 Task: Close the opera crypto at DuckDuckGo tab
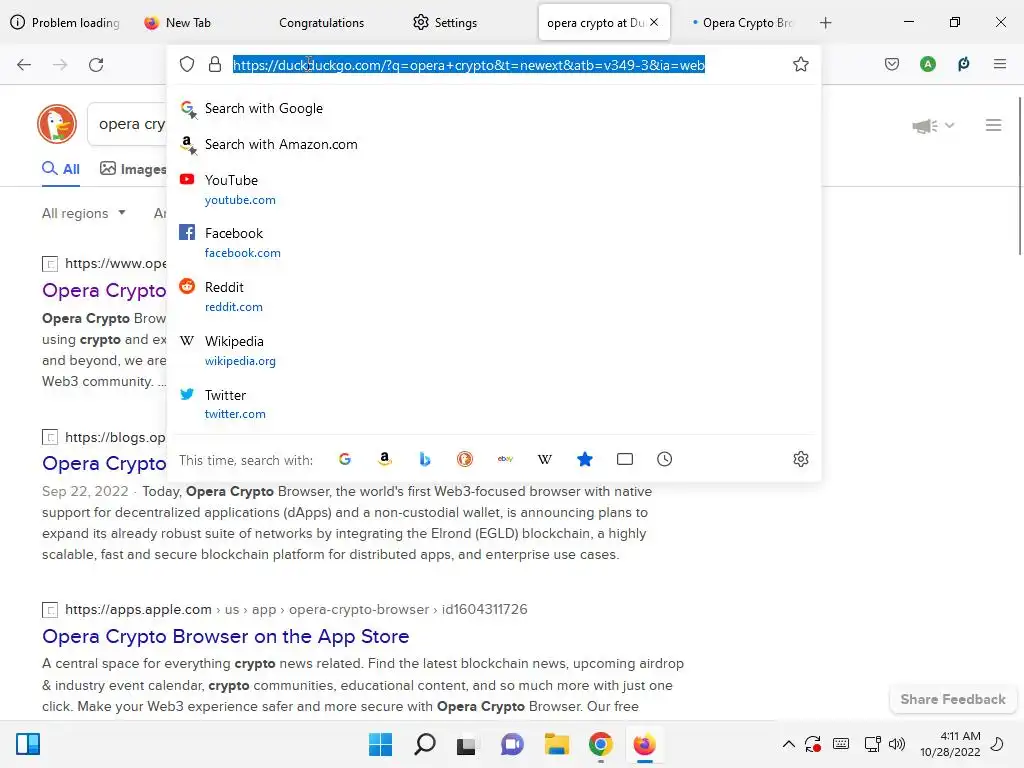(654, 22)
